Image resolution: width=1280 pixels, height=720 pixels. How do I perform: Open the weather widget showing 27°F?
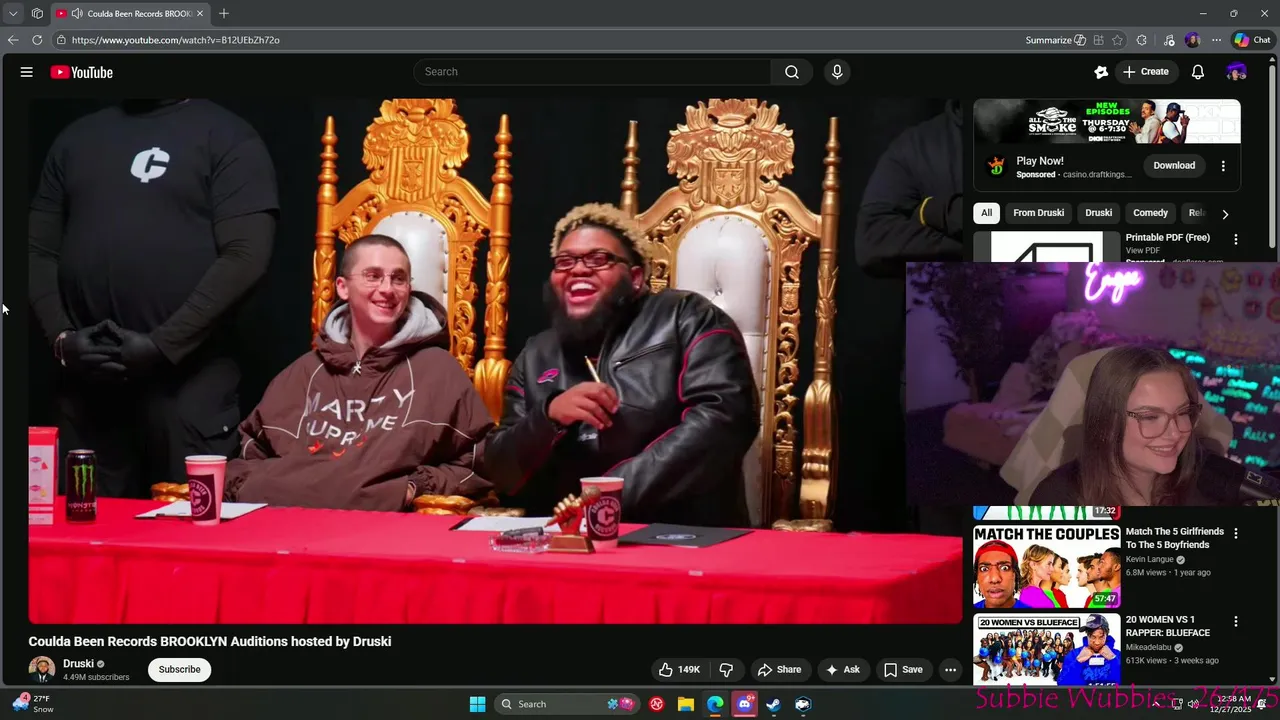coord(32,704)
